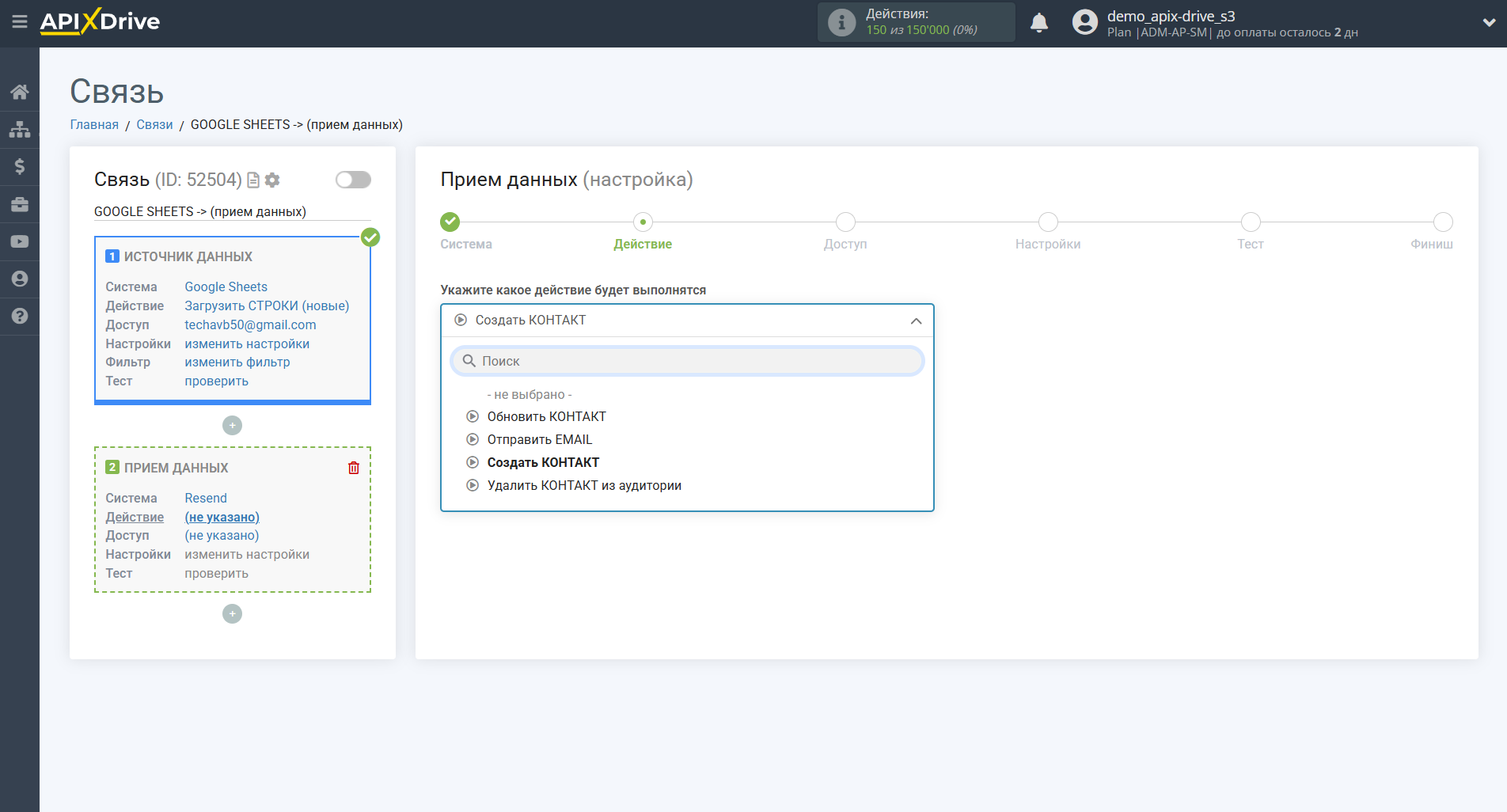Click the dollar billing icon in sidebar
Viewport: 1507px width, 812px height.
(20, 166)
